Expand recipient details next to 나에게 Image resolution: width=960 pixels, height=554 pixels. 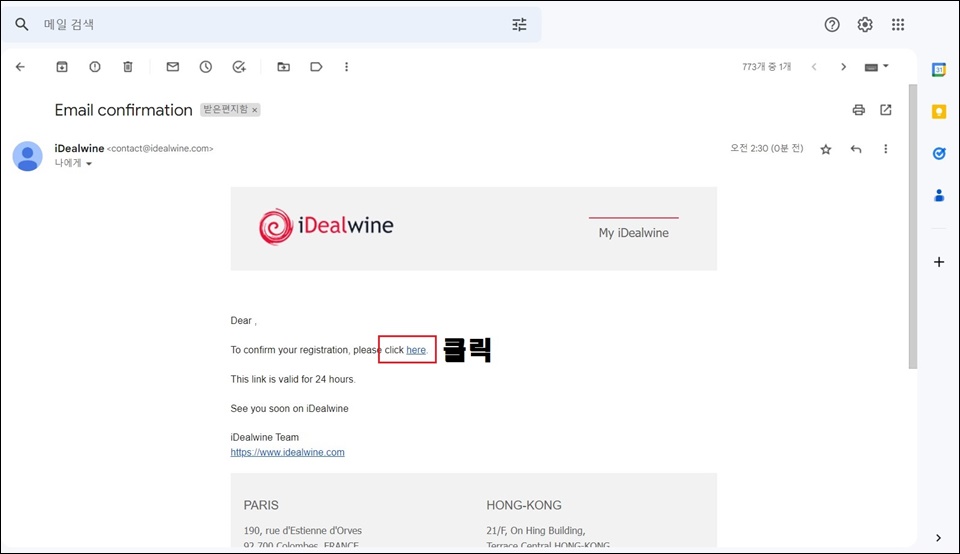click(x=89, y=163)
